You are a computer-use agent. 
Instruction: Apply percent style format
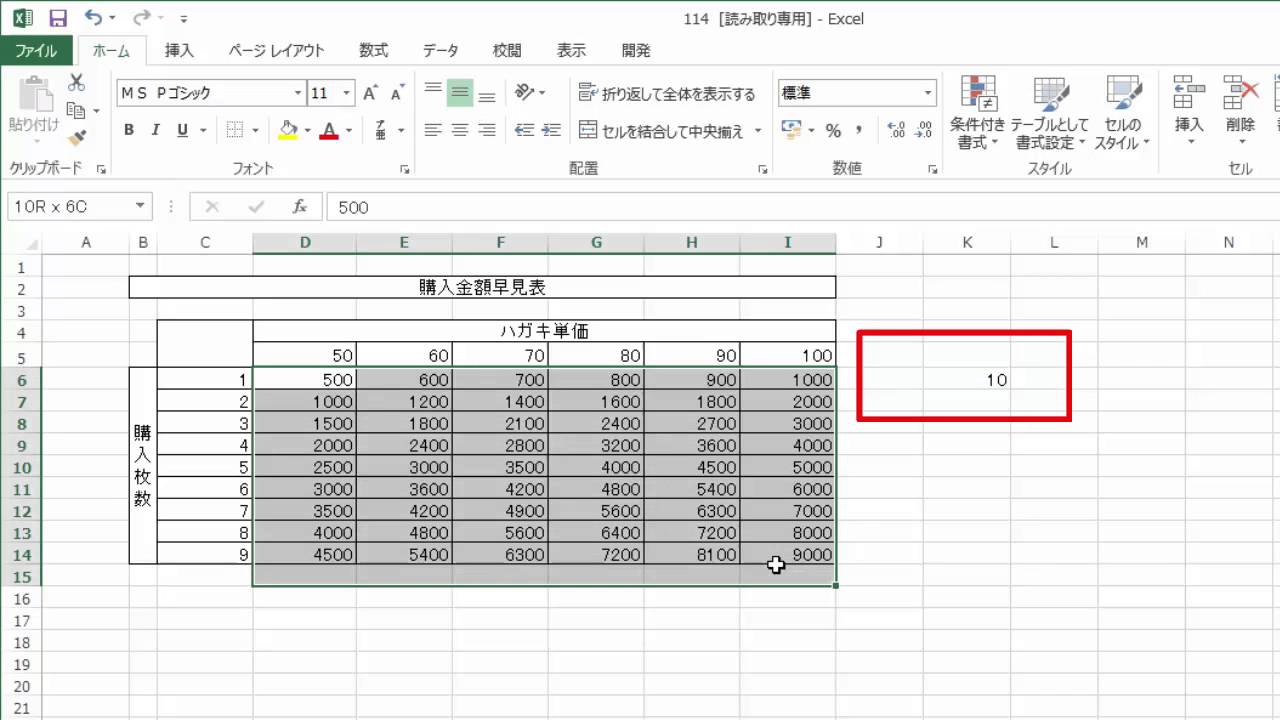833,130
